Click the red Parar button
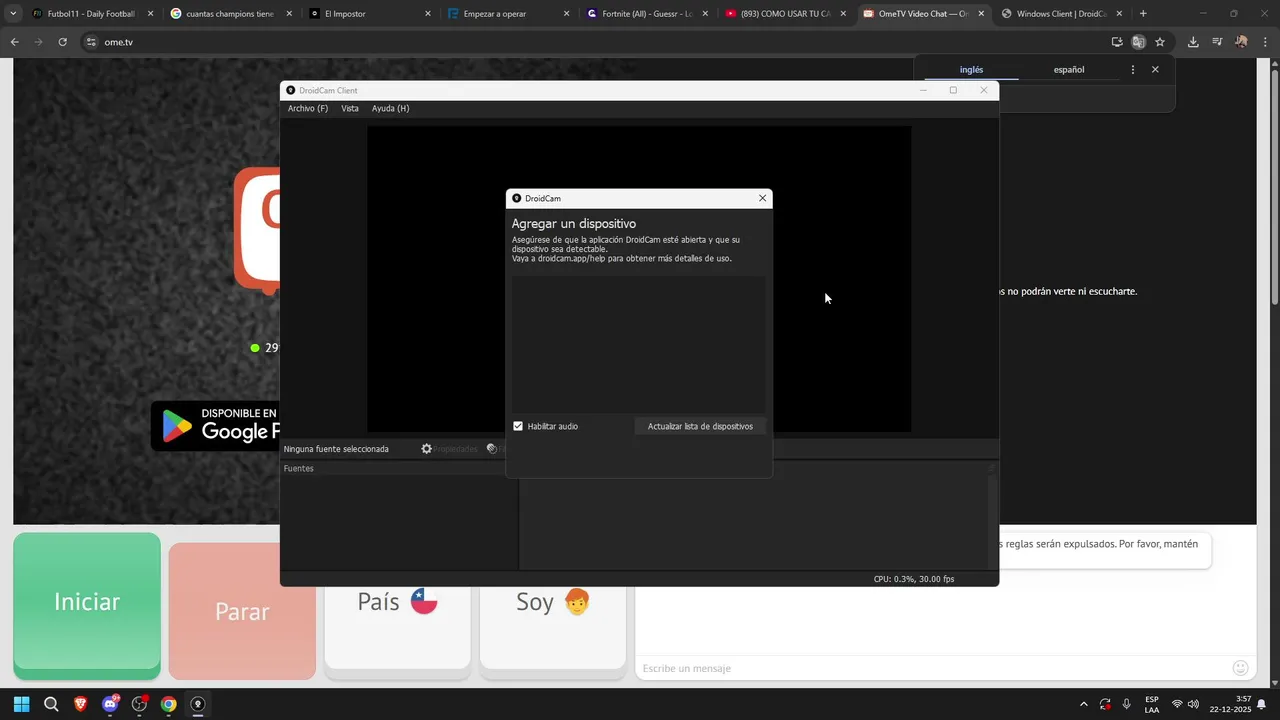 pos(242,611)
